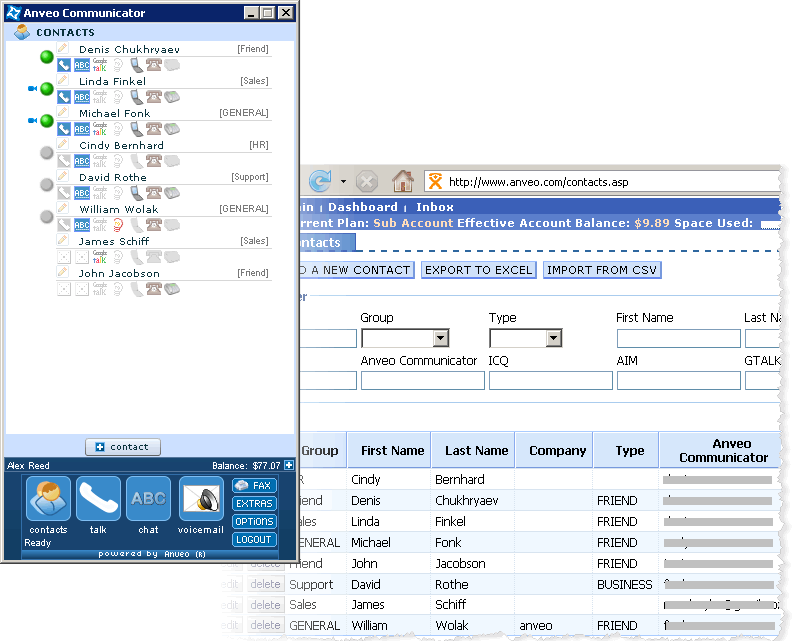Click the 'Chukhryaev' last name cell
The height and width of the screenshot is (641, 793).
(x=472, y=501)
